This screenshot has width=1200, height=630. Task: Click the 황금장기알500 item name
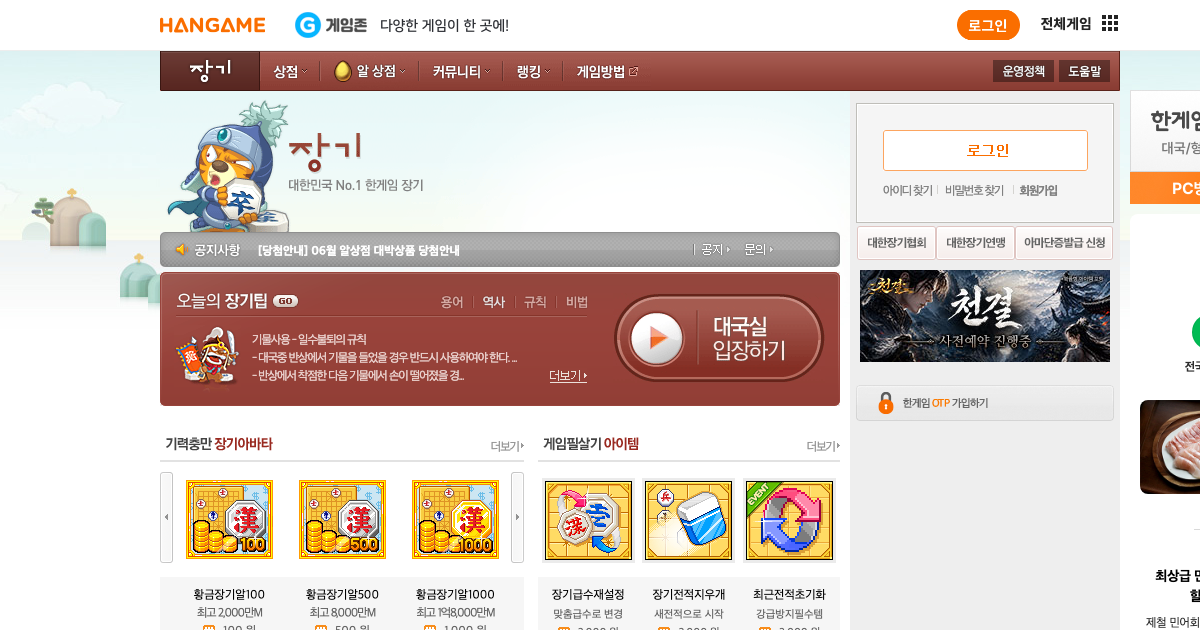342,594
